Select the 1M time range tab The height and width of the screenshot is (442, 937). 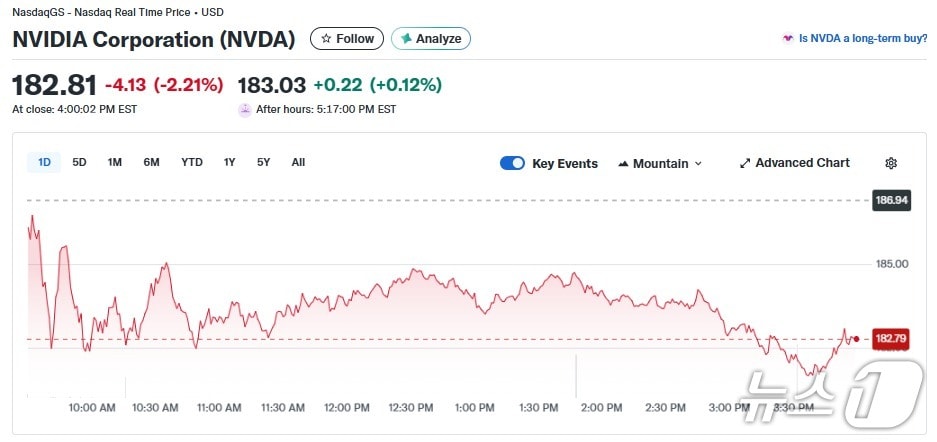[x=115, y=162]
